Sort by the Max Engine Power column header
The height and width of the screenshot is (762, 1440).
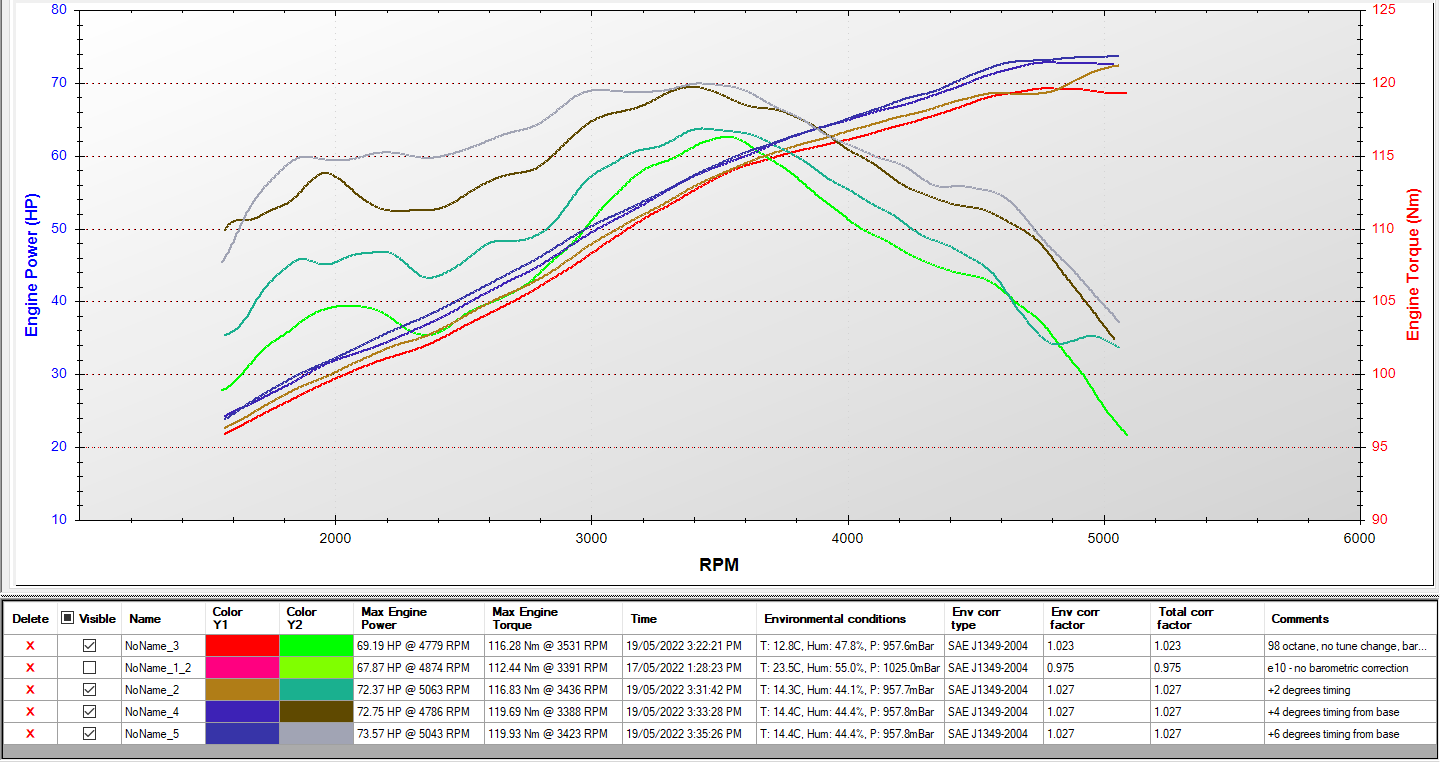pyautogui.click(x=420, y=618)
